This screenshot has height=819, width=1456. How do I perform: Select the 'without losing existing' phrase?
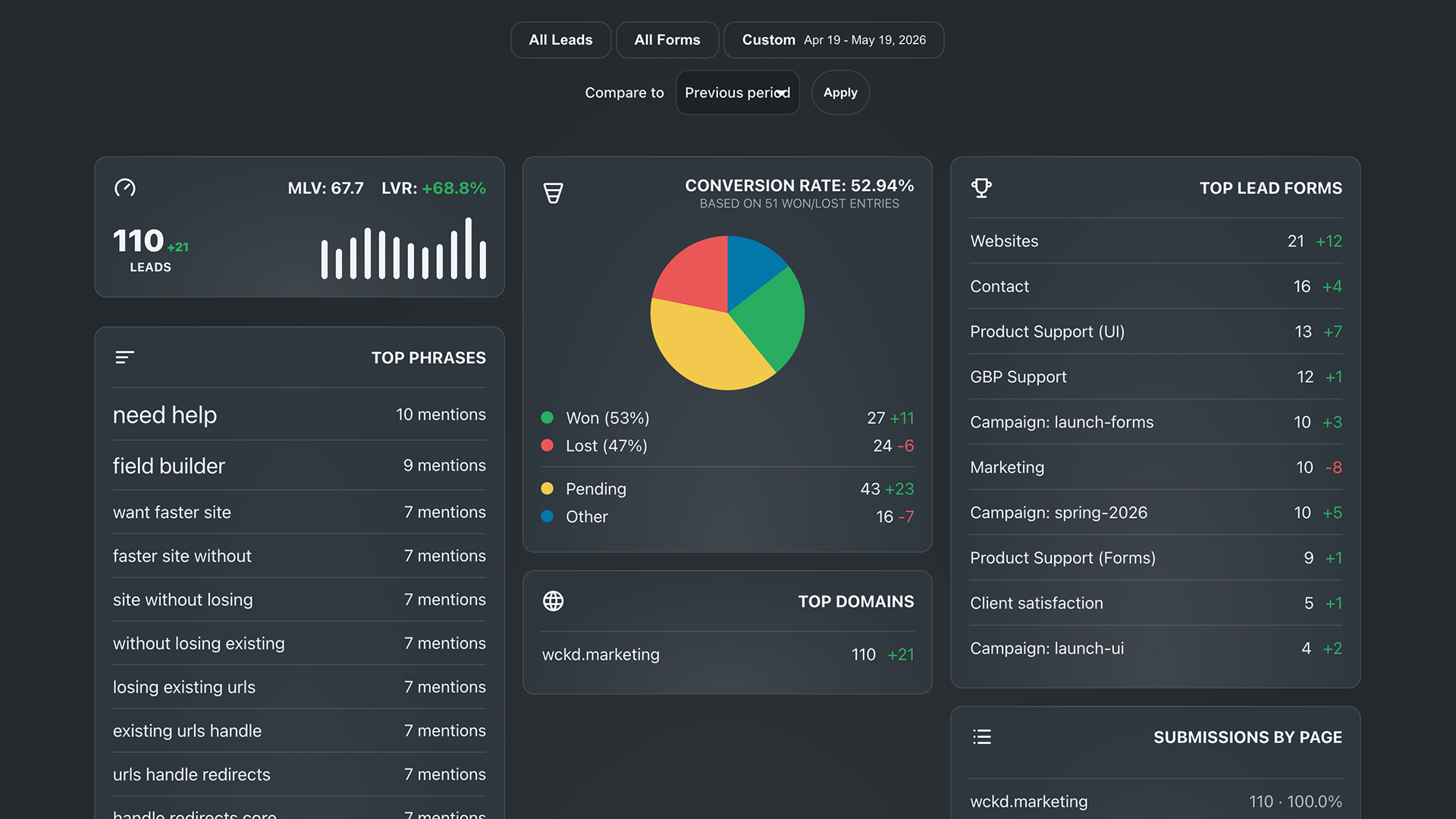click(300, 644)
